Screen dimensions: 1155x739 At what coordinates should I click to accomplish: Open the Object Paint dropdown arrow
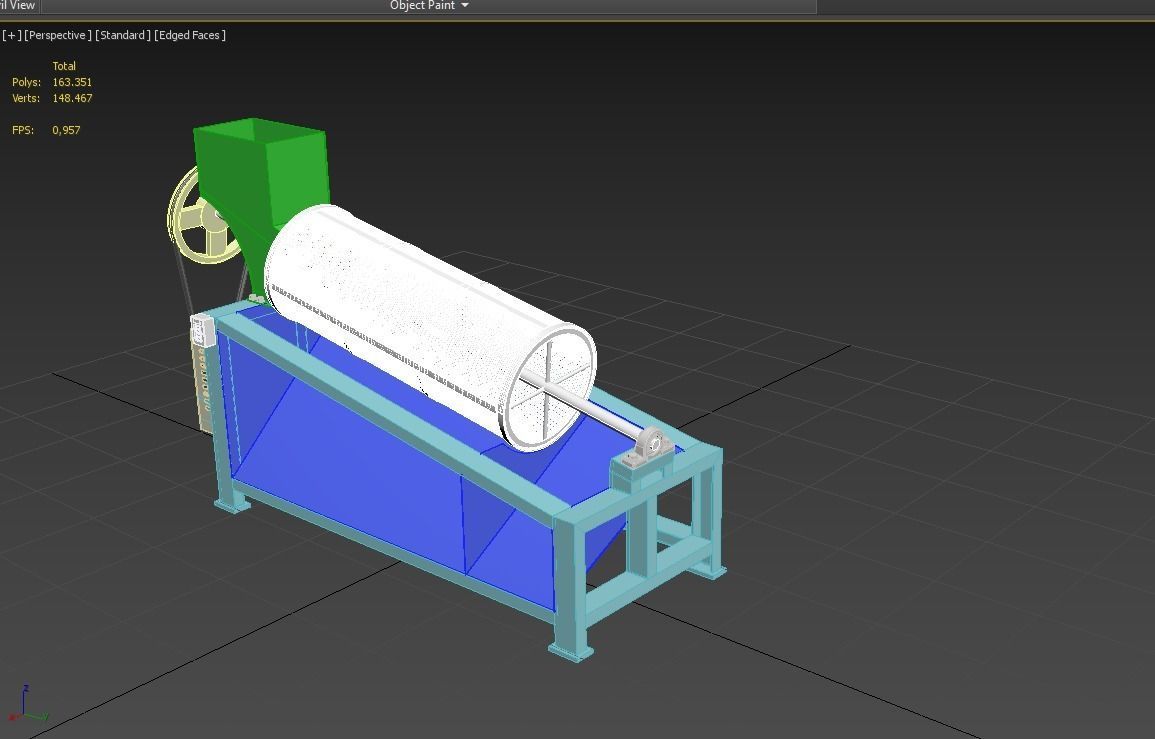(465, 5)
